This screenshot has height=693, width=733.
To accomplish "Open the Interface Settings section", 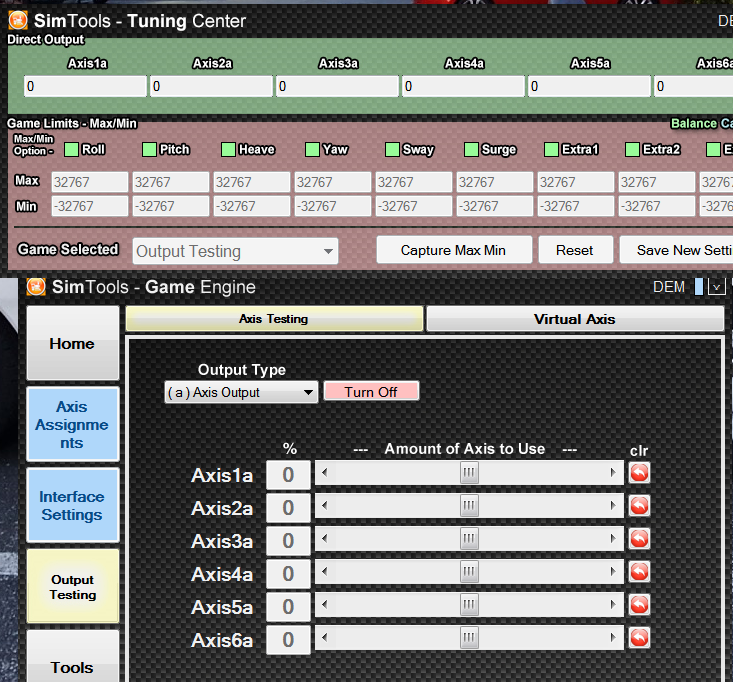I will 73,505.
